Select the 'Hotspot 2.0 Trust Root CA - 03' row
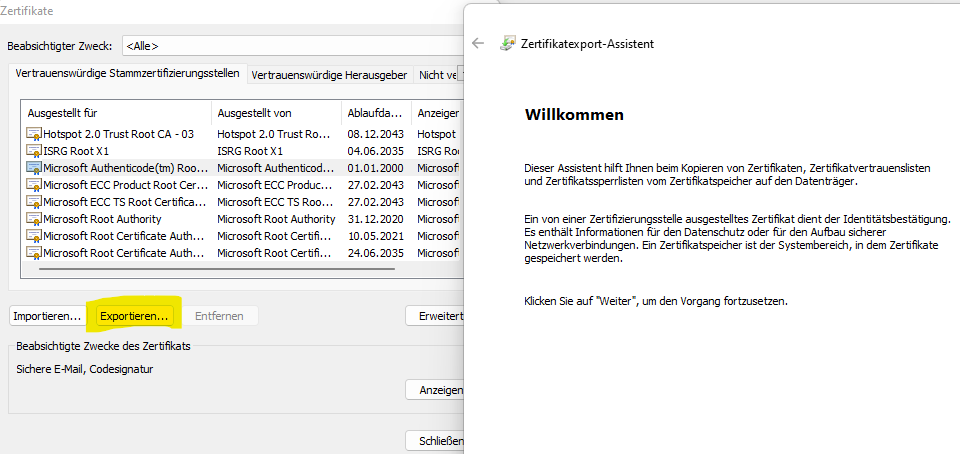The width and height of the screenshot is (960, 454). pos(241,134)
